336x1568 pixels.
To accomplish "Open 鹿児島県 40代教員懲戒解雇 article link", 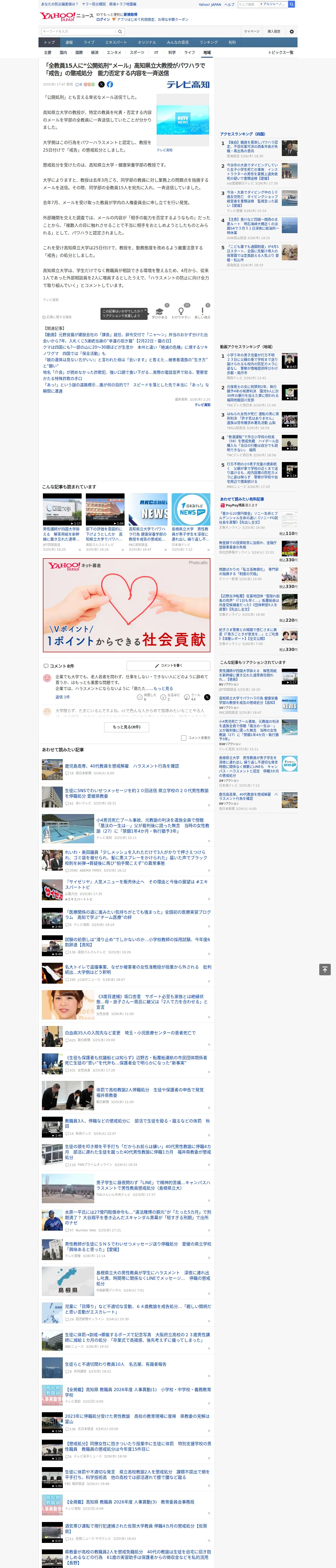I will 122,766.
